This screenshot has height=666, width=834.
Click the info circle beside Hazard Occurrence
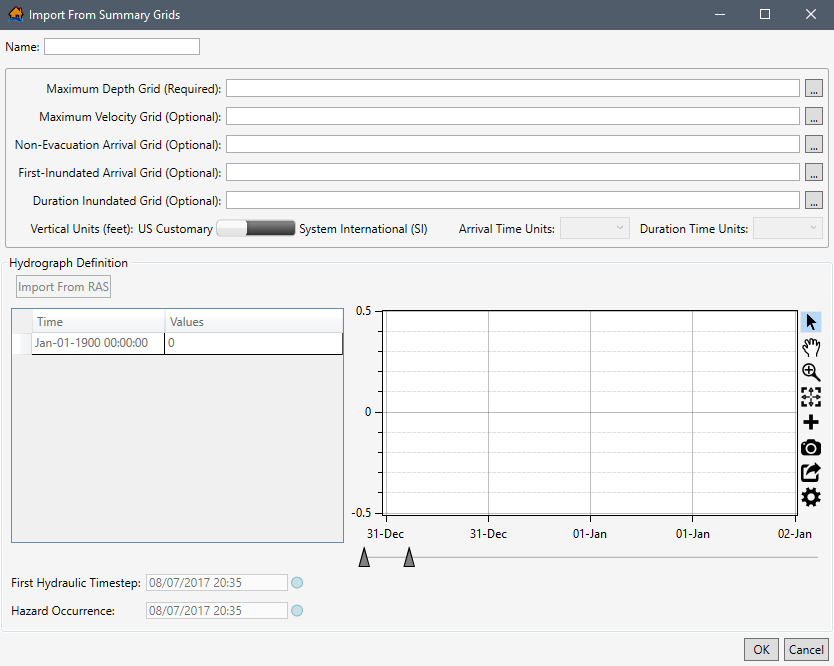(x=297, y=610)
